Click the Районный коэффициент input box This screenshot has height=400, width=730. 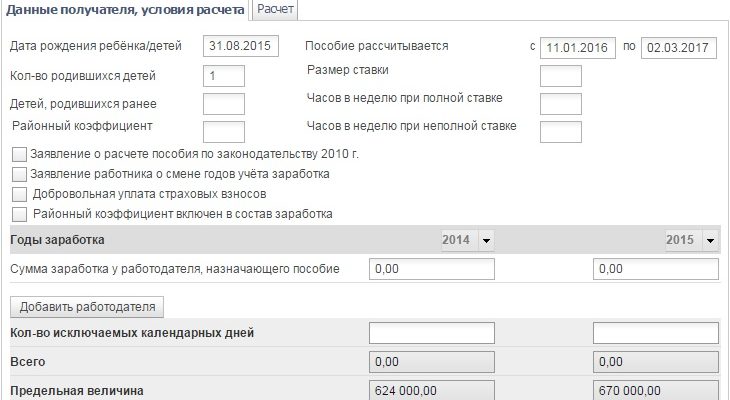[x=223, y=131]
